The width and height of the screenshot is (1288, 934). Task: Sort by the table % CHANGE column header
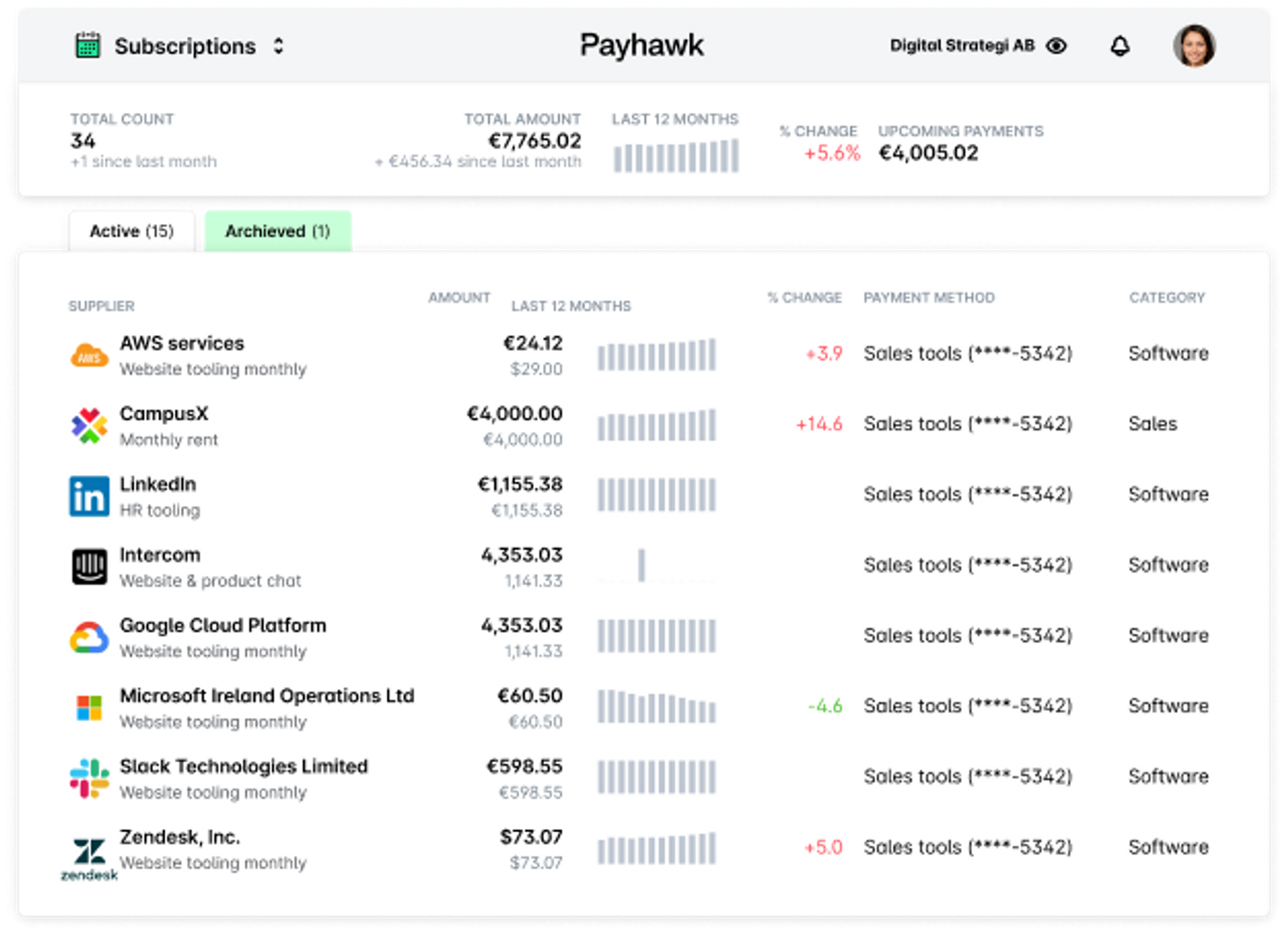point(804,297)
